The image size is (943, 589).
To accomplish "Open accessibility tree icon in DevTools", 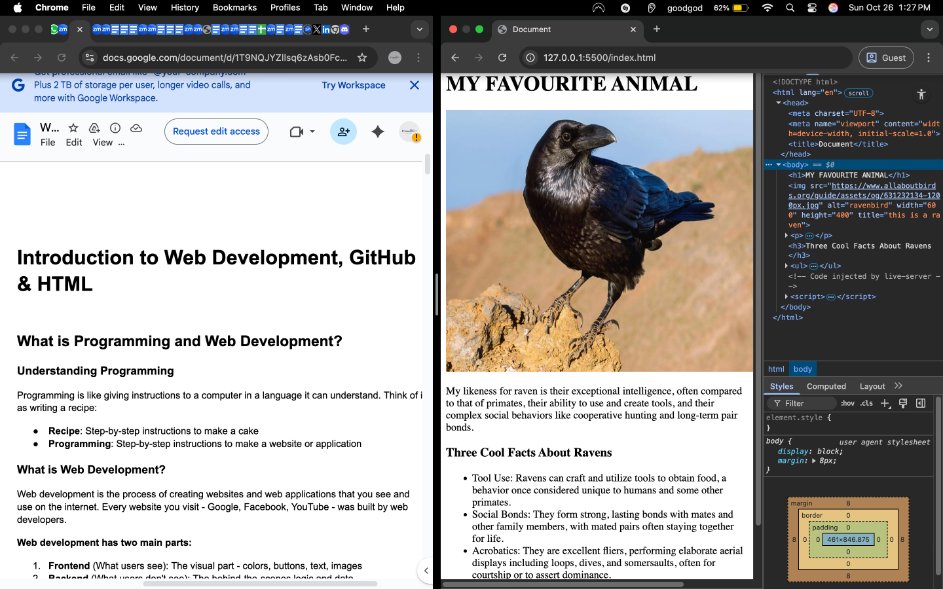I will click(921, 94).
